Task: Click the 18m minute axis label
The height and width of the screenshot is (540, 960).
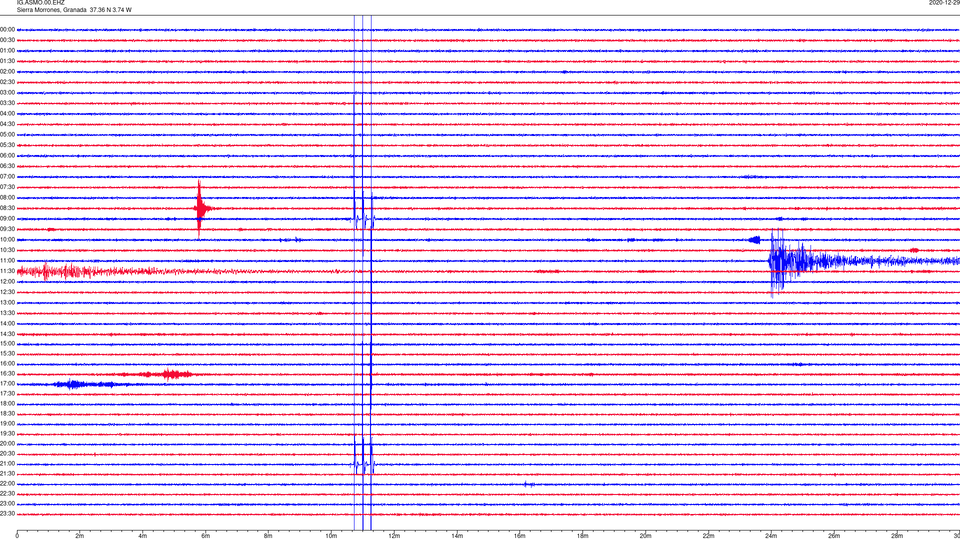Action: (583, 536)
